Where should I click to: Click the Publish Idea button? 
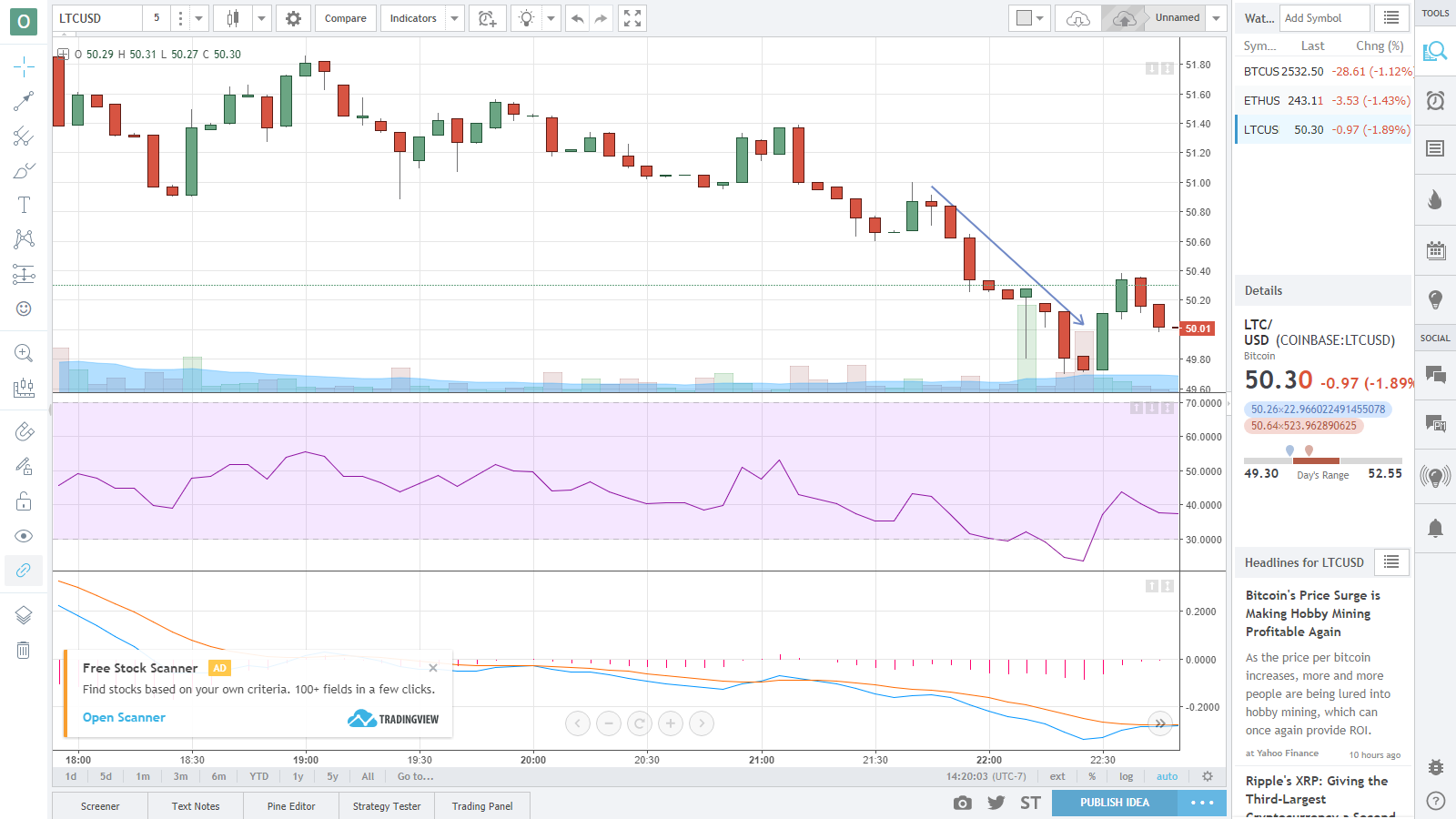pos(1115,803)
